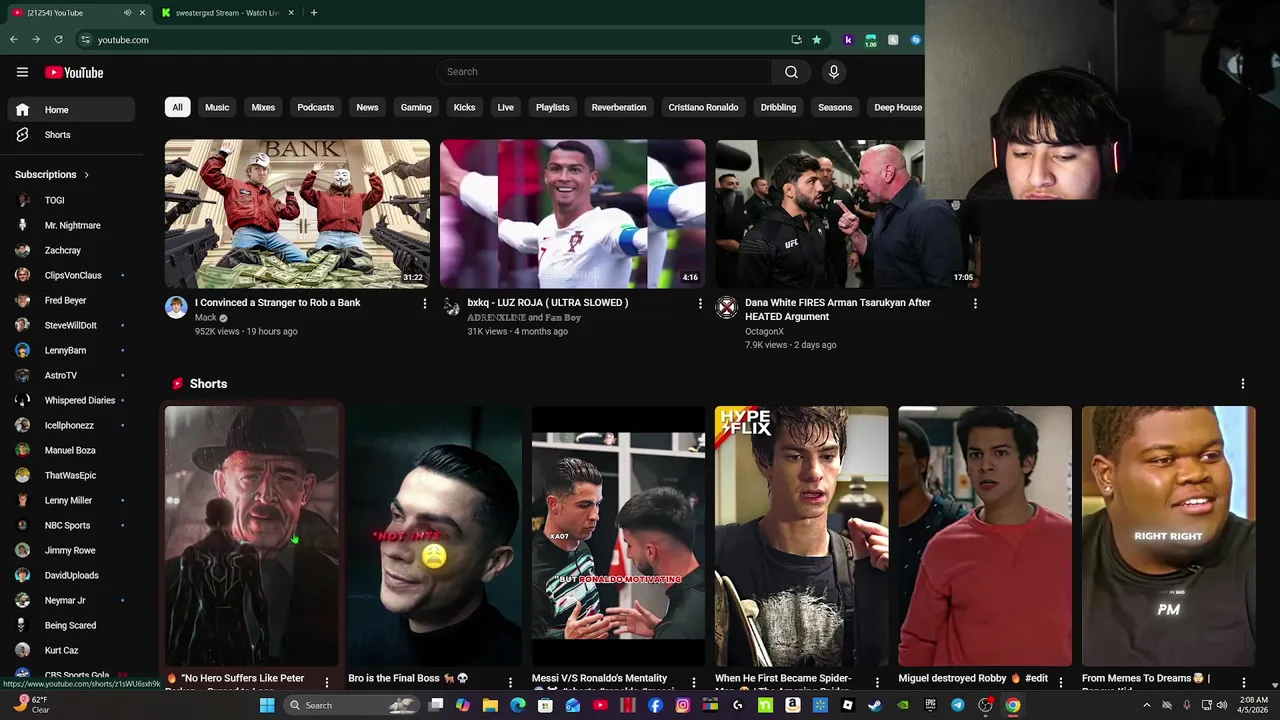Open the Messi V/S Ronaldo's Mentality short
Viewport: 1280px width, 720px height.
tap(618, 536)
